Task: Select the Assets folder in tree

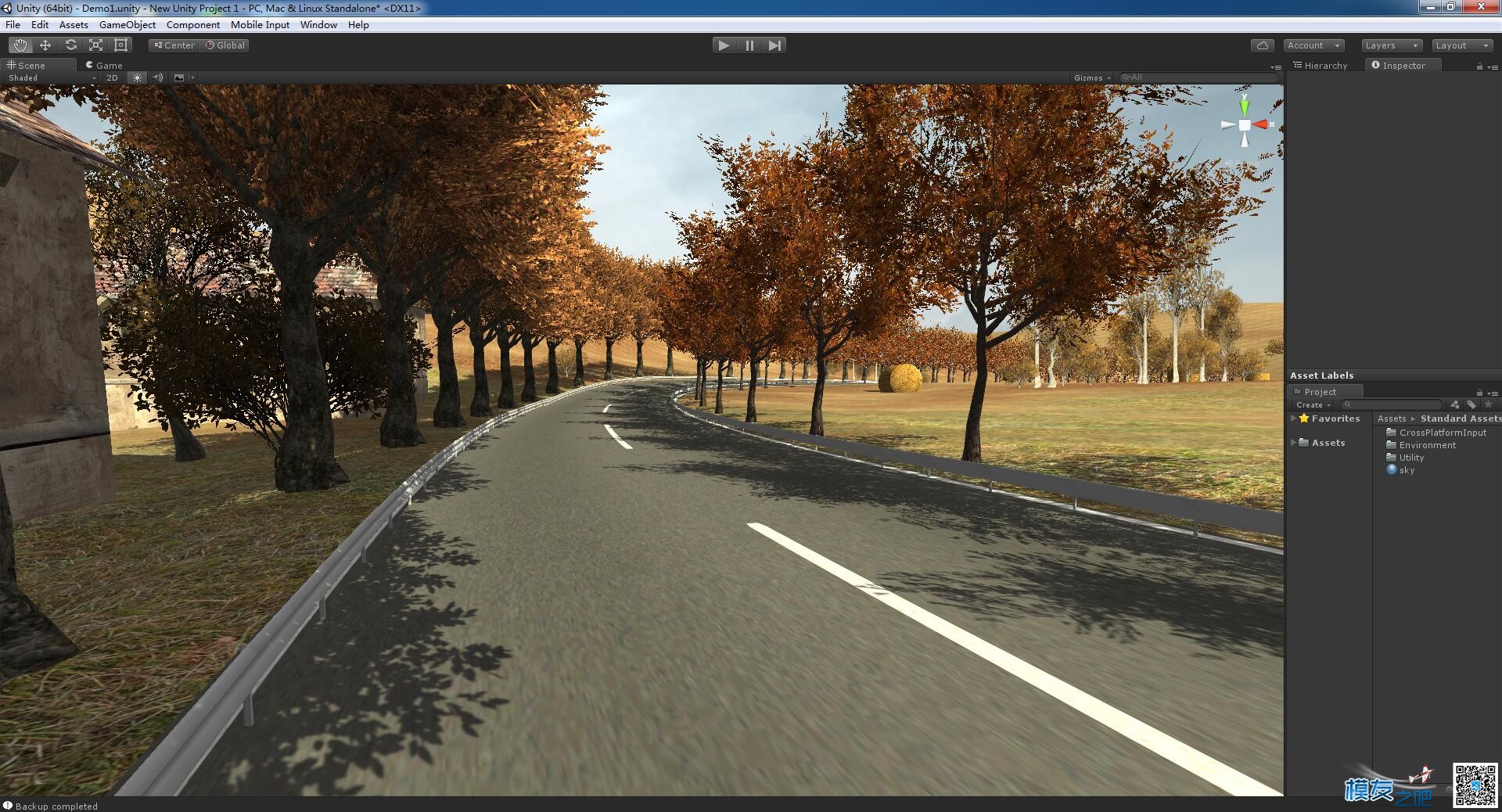Action: (x=1322, y=443)
